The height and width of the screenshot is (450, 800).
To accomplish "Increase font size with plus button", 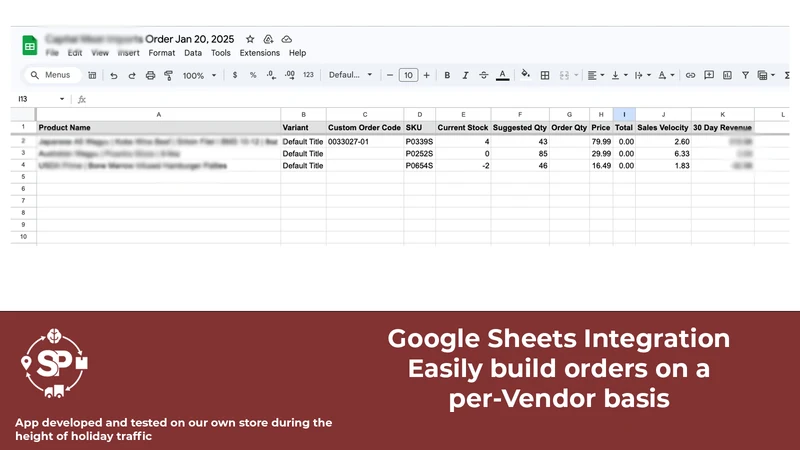I will [427, 75].
